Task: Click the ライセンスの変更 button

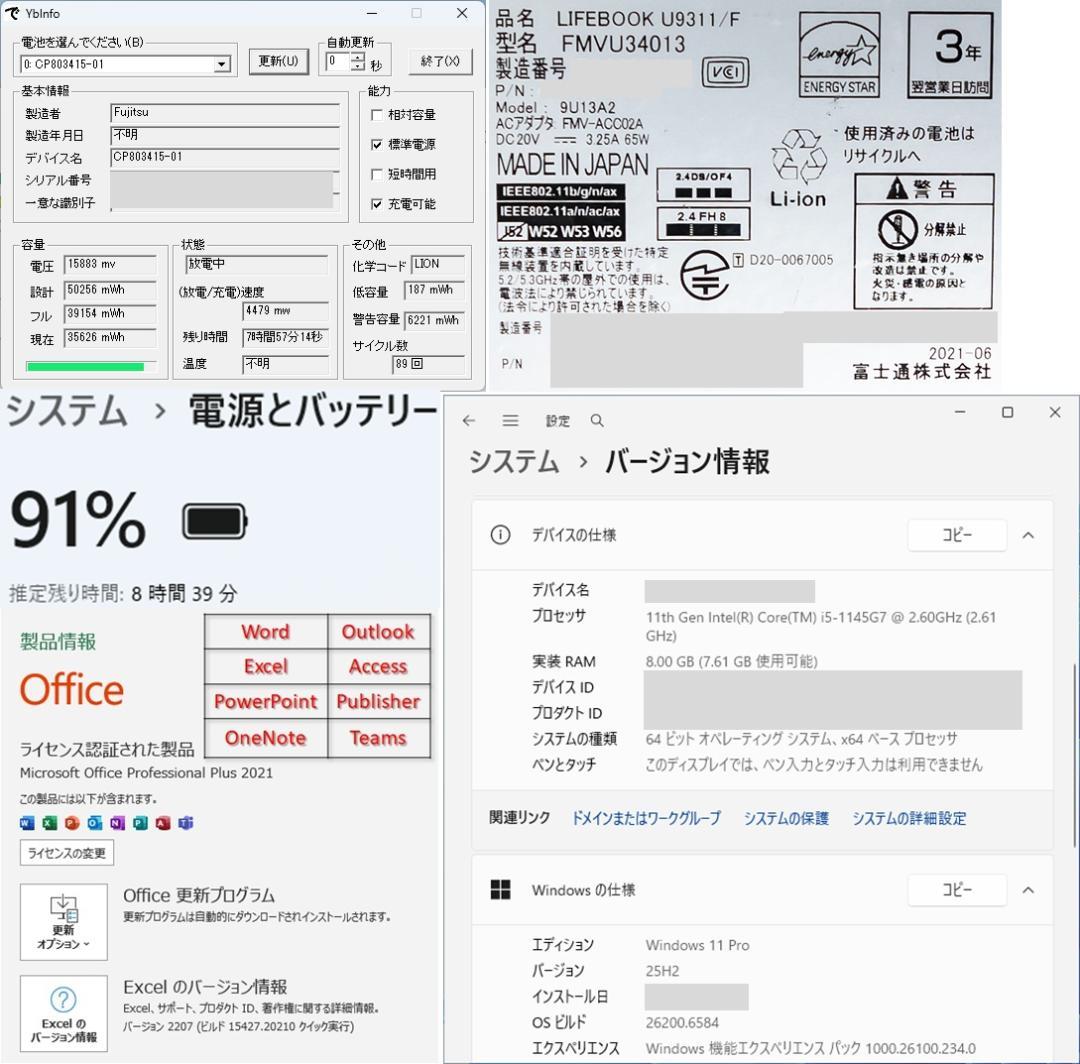Action: tap(67, 853)
